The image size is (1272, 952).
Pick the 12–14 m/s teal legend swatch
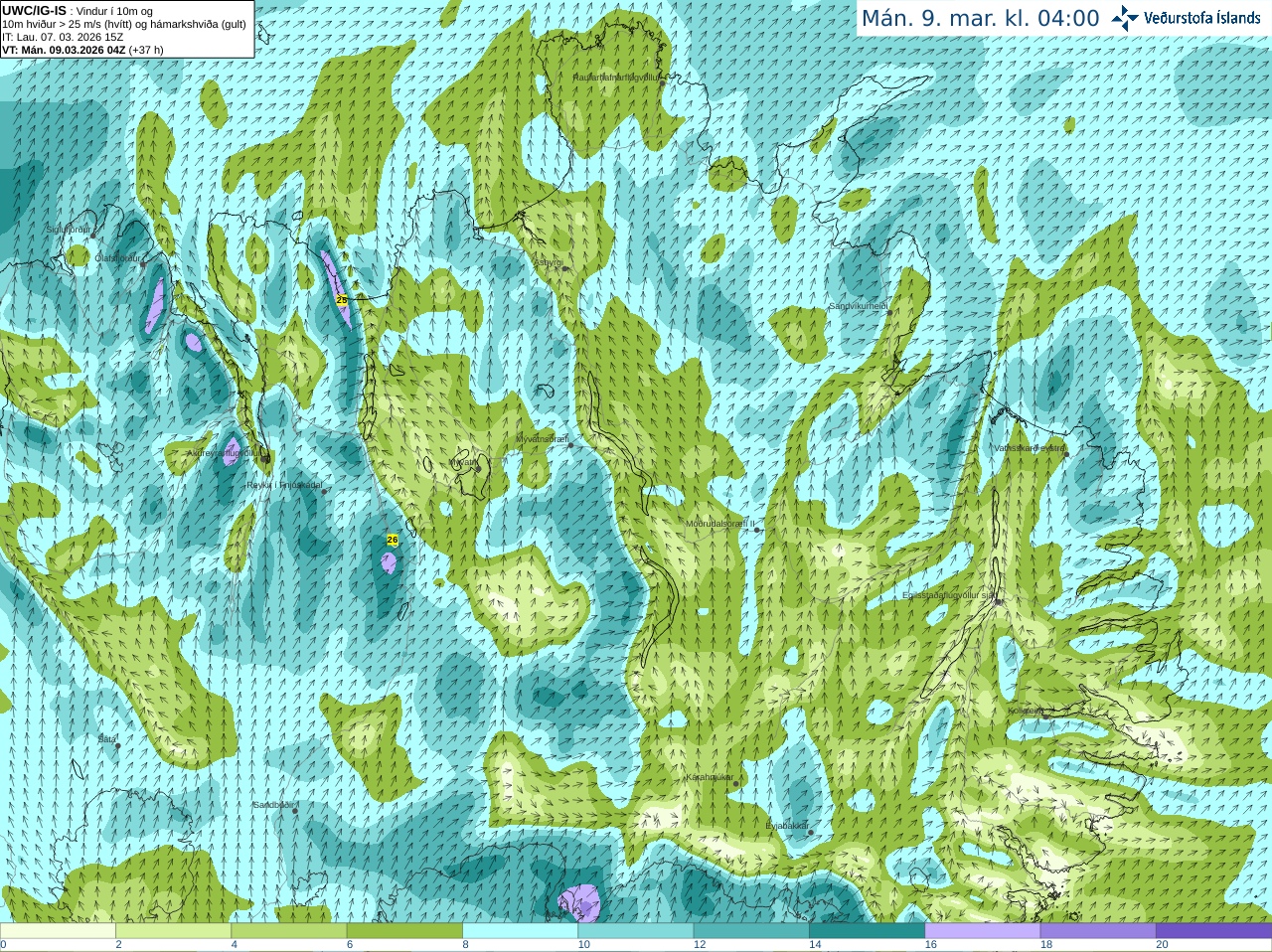(751, 931)
